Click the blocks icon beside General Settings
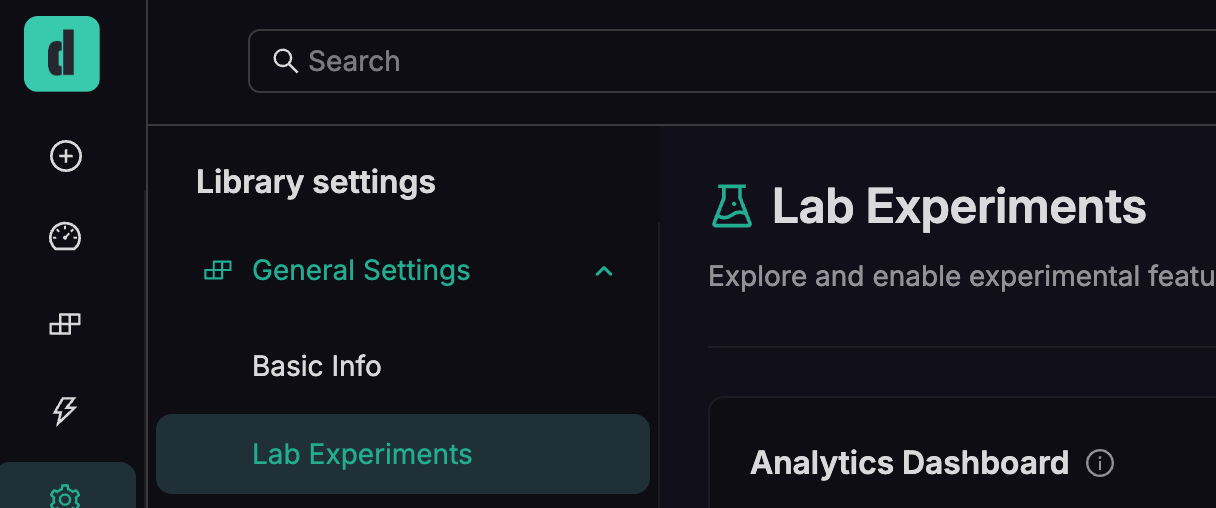The width and height of the screenshot is (1216, 508). 217,270
